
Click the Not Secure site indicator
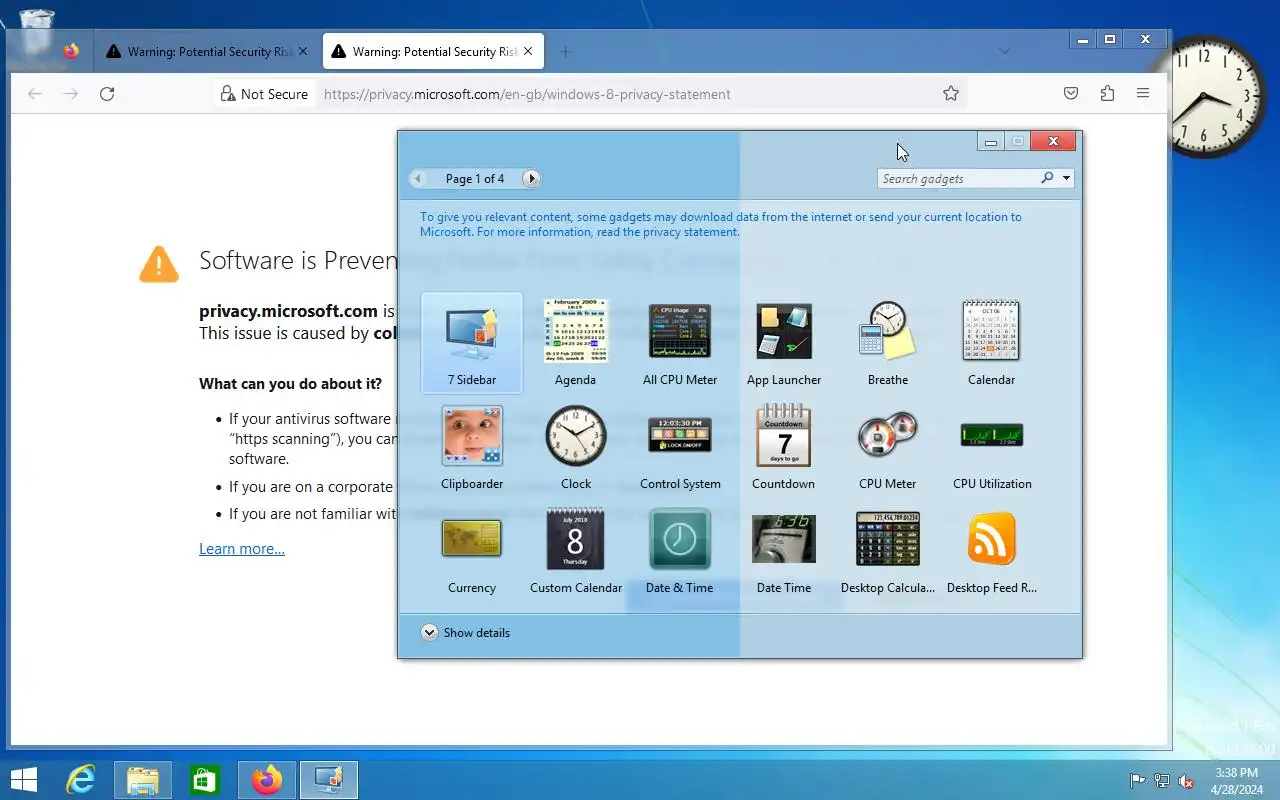[x=264, y=94]
